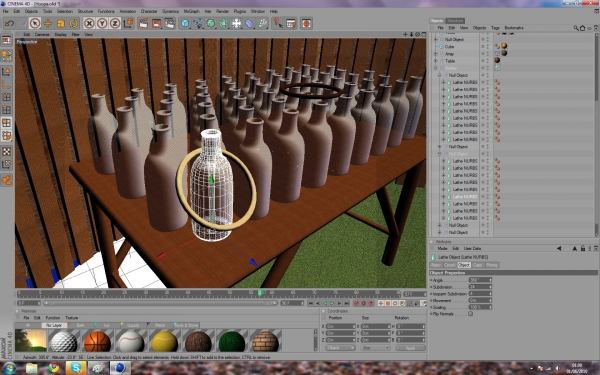
Task: Click the green timeline playhead marker
Action: (260, 293)
